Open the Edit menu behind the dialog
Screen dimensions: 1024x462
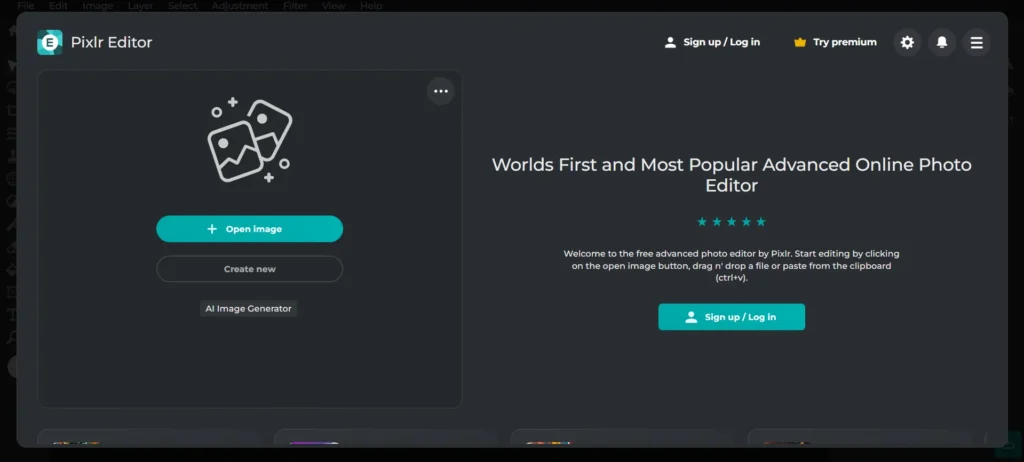[x=58, y=6]
